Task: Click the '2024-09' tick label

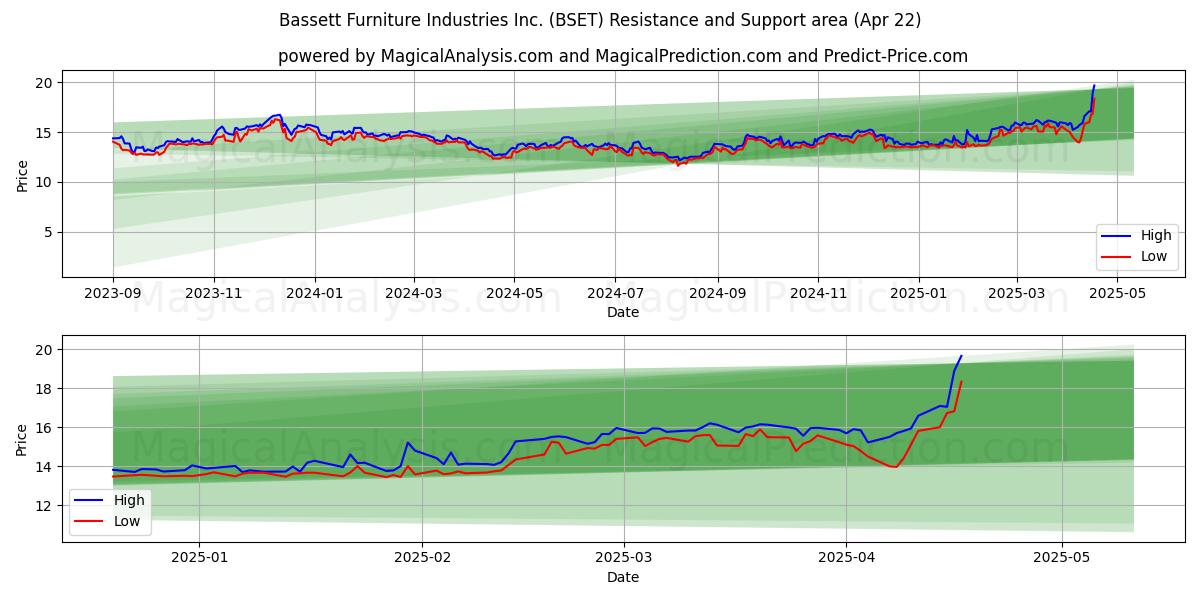Action: coord(718,294)
